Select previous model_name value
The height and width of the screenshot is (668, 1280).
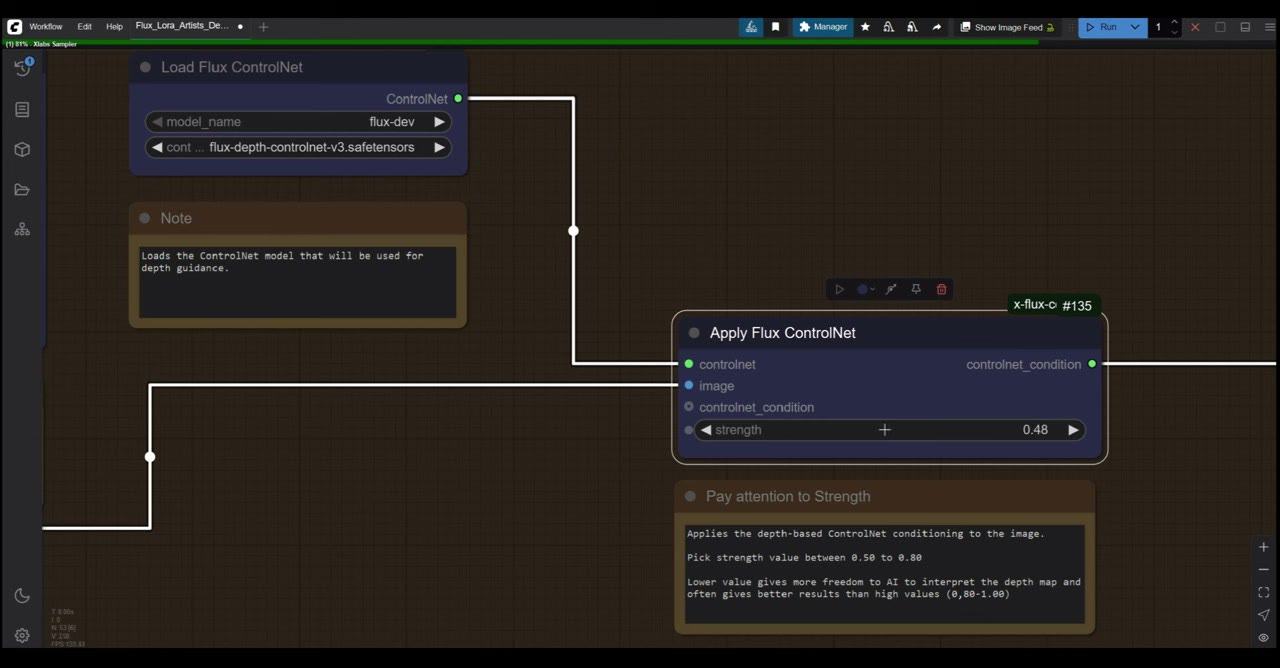tap(156, 122)
